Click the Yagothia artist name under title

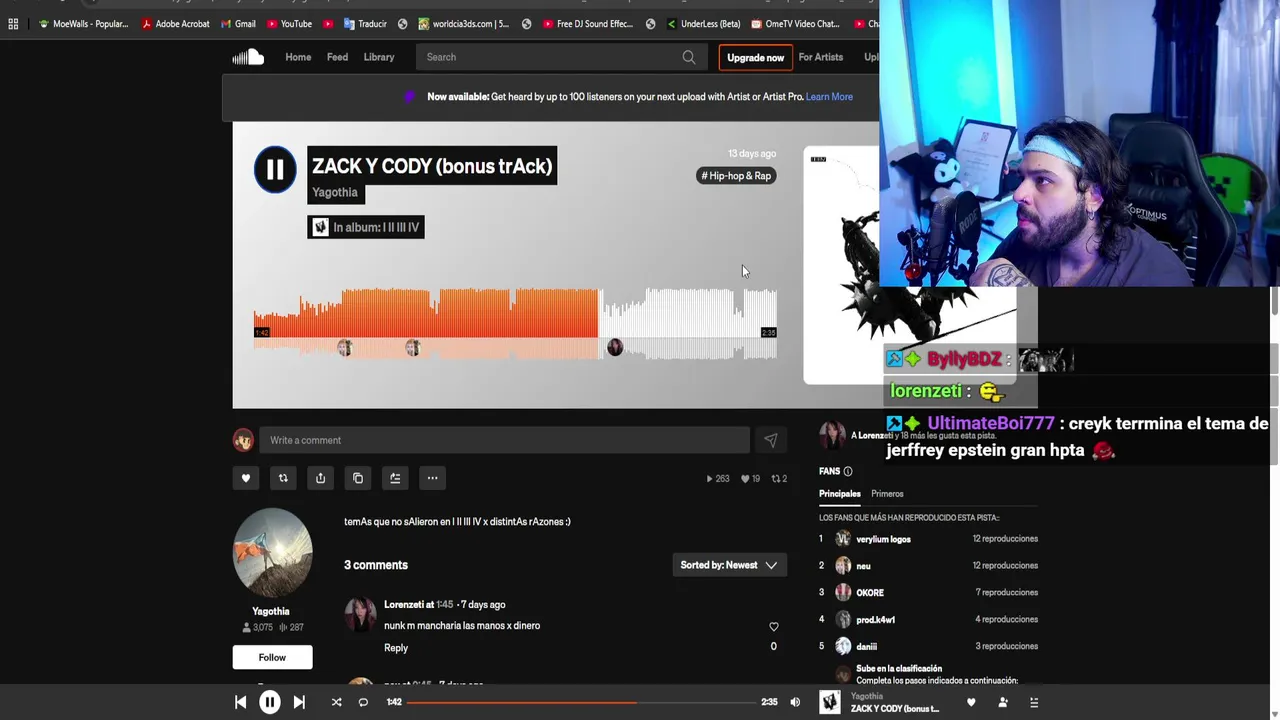(x=335, y=193)
